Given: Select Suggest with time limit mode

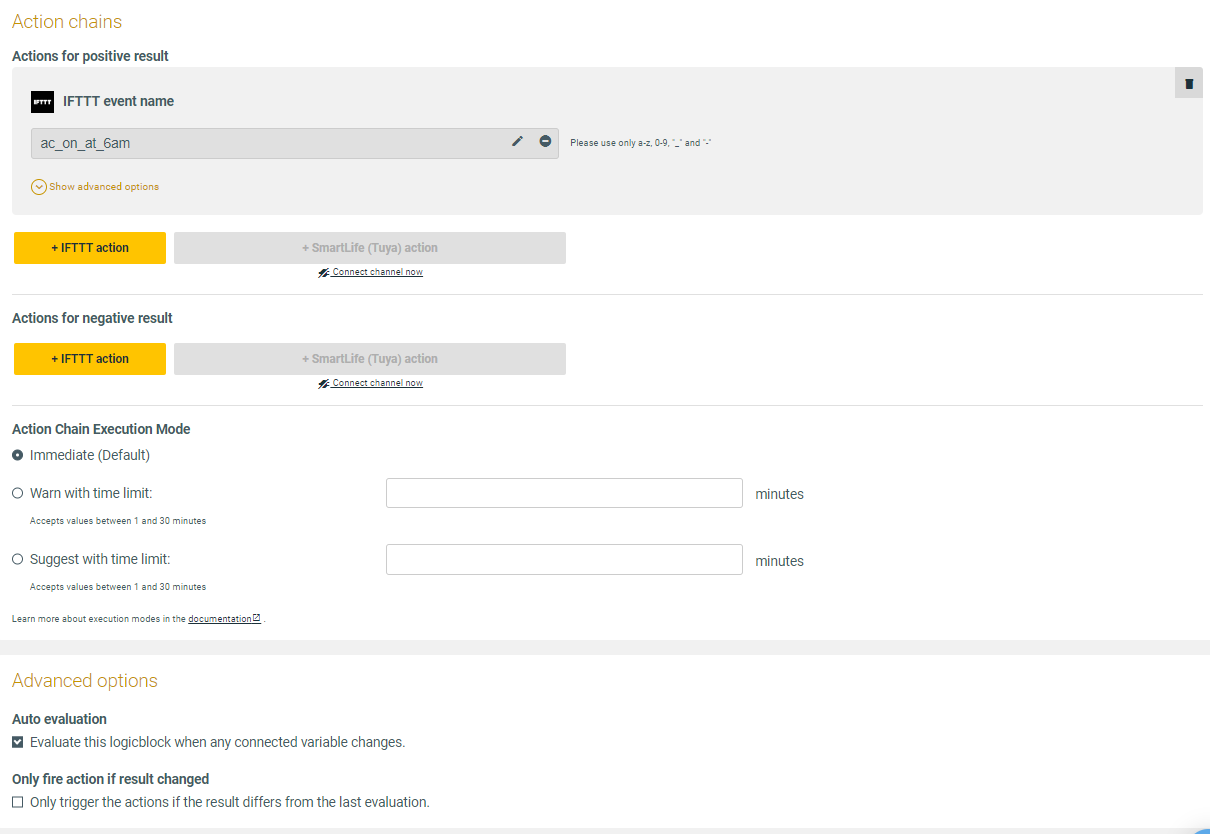Looking at the screenshot, I should click(18, 559).
